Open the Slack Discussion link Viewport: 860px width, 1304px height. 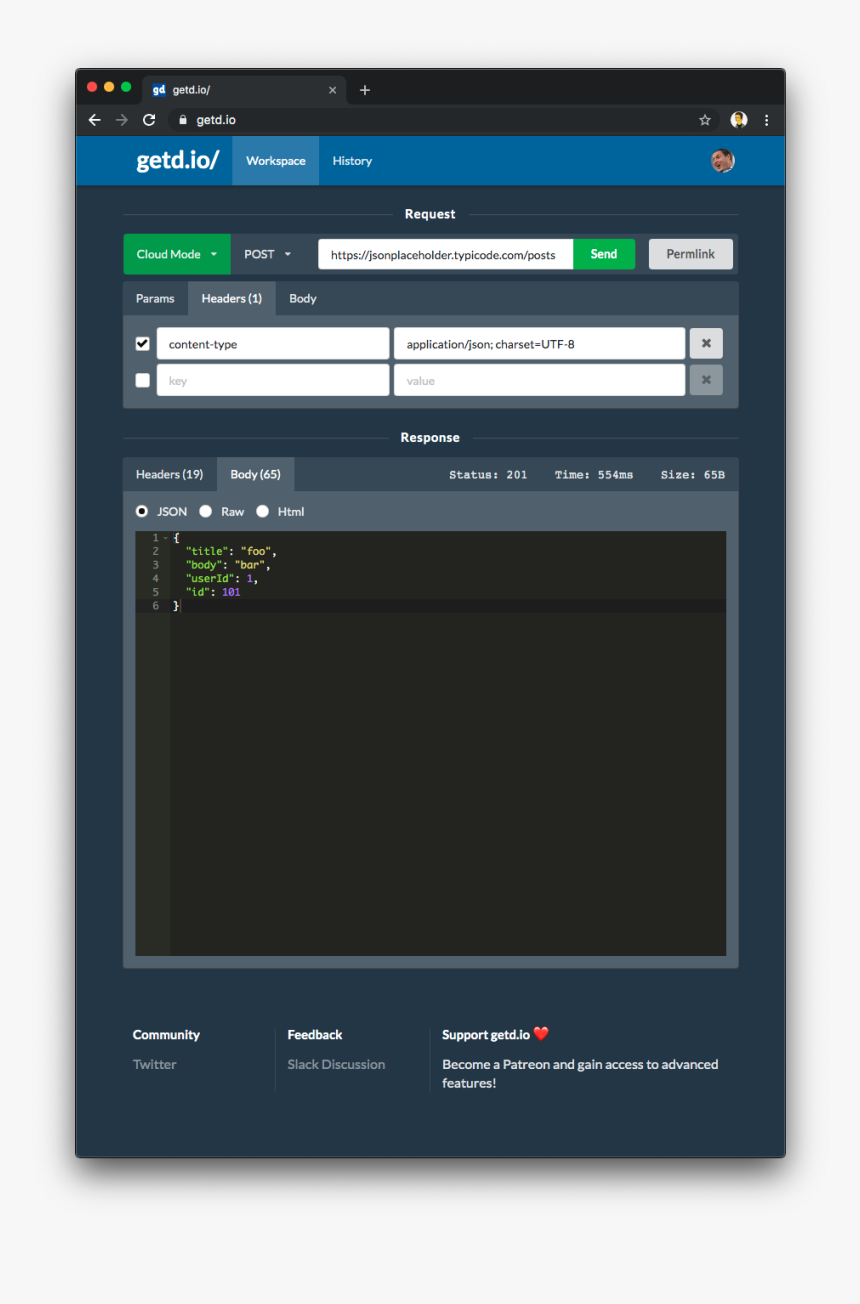tap(336, 1064)
